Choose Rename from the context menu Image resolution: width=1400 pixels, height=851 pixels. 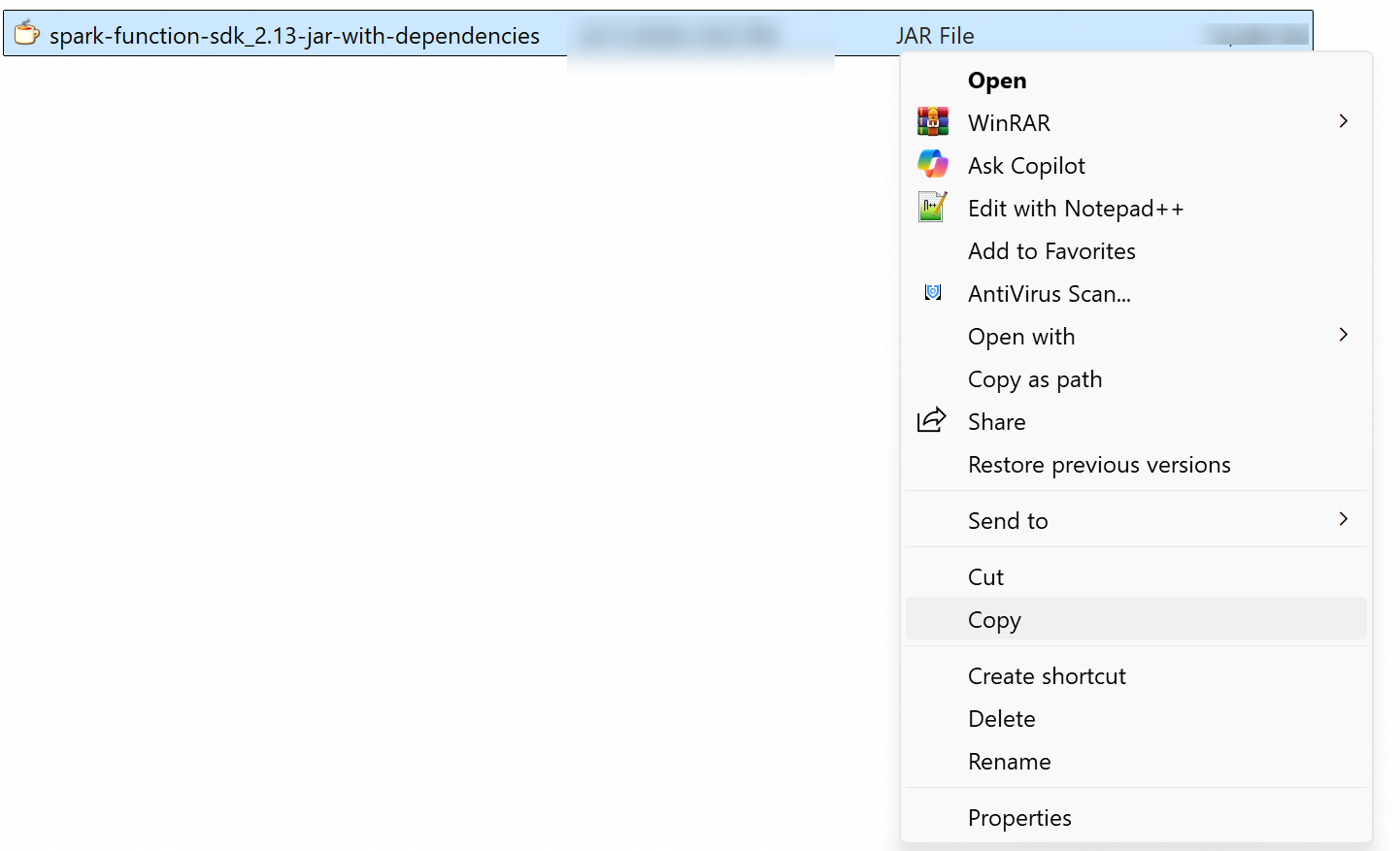1136,762
